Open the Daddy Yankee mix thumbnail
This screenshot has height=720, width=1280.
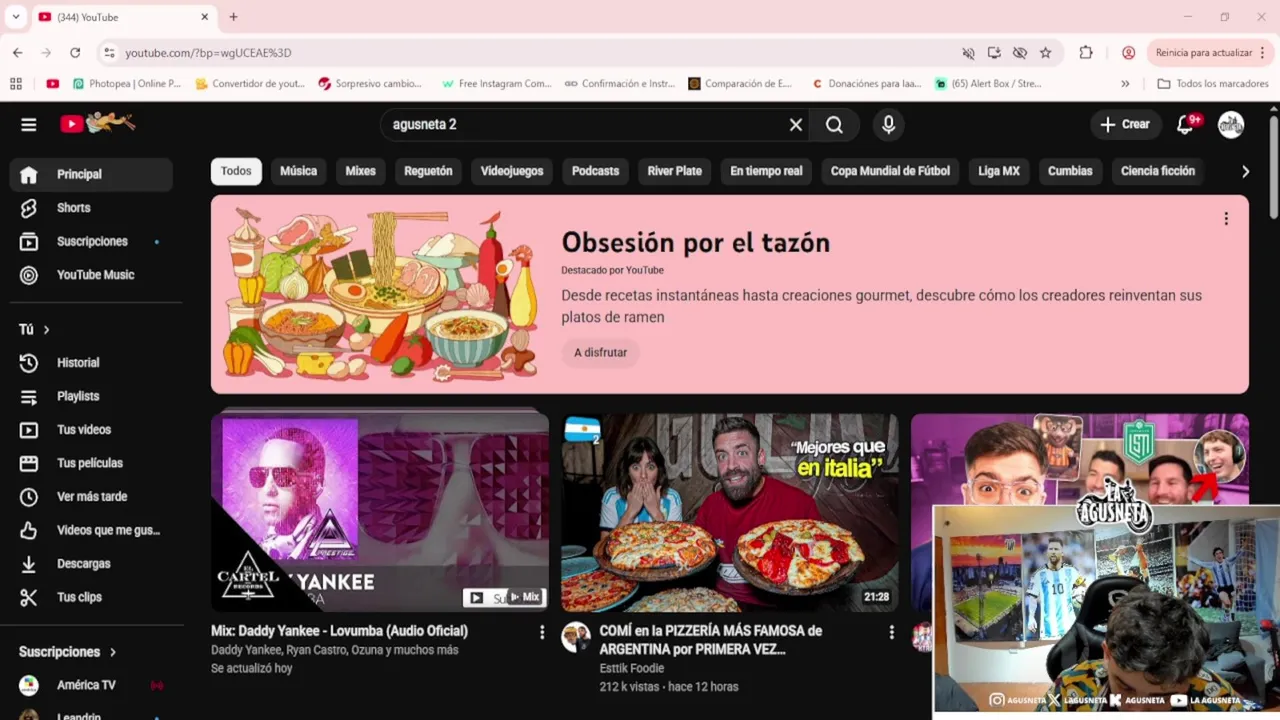(379, 513)
